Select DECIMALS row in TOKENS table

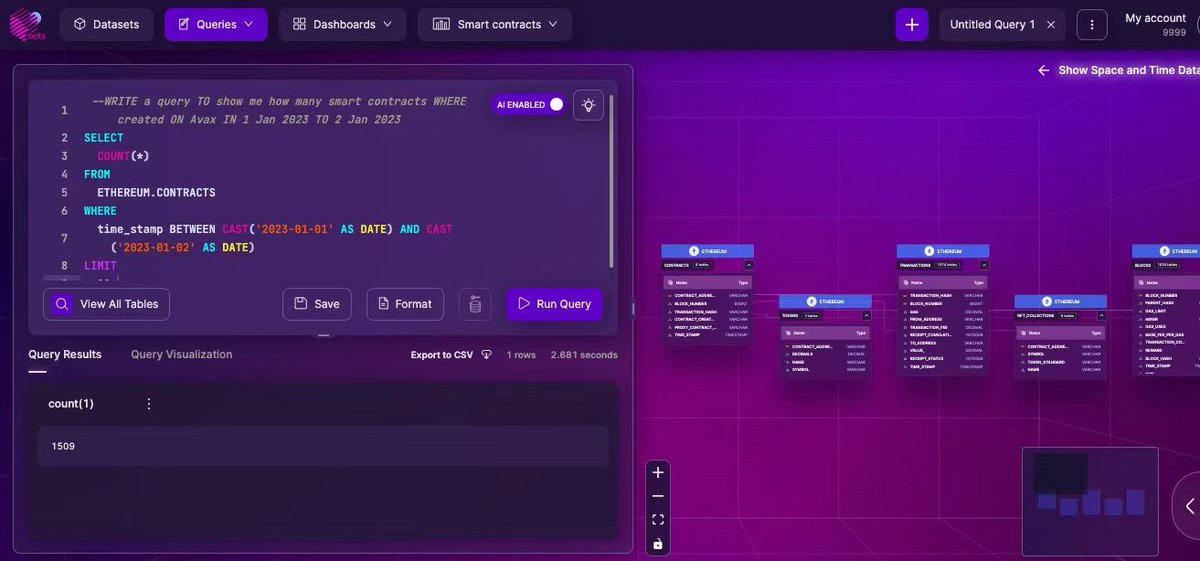point(826,353)
